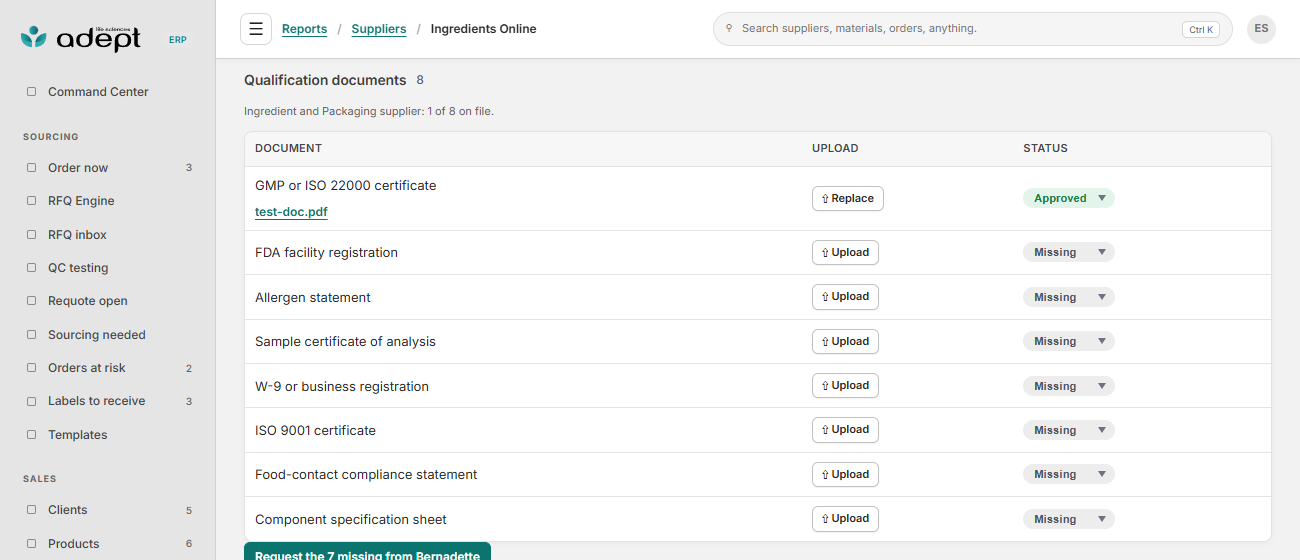Replace the GMP or ISO 22000 certificate
The width and height of the screenshot is (1300, 560).
847,198
